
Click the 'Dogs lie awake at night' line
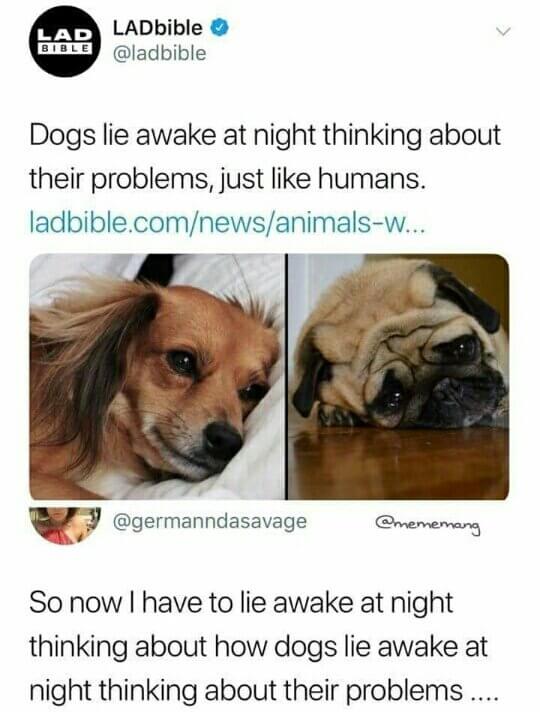[265, 136]
